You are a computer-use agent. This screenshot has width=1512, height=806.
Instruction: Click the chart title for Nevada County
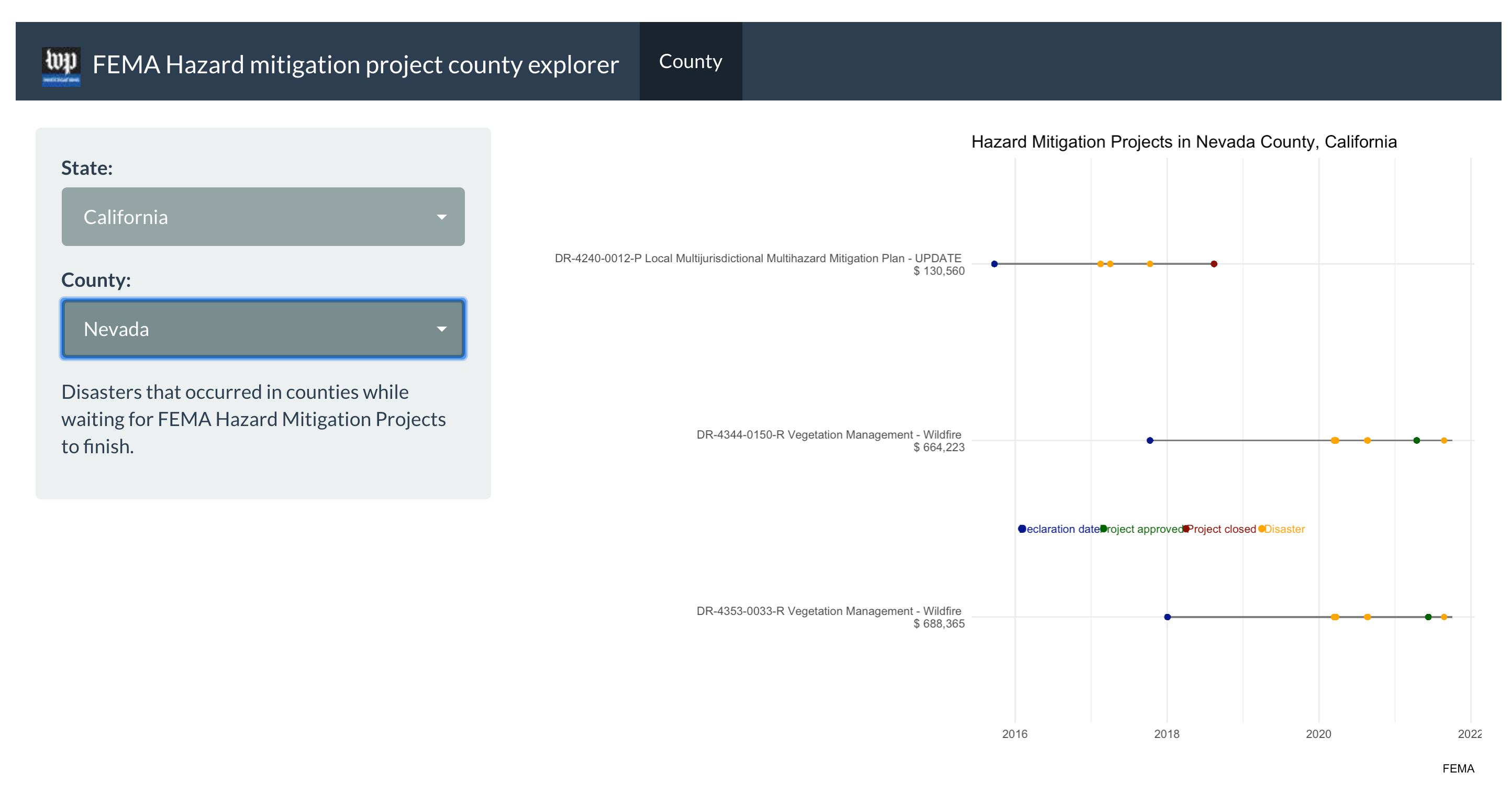(1183, 142)
